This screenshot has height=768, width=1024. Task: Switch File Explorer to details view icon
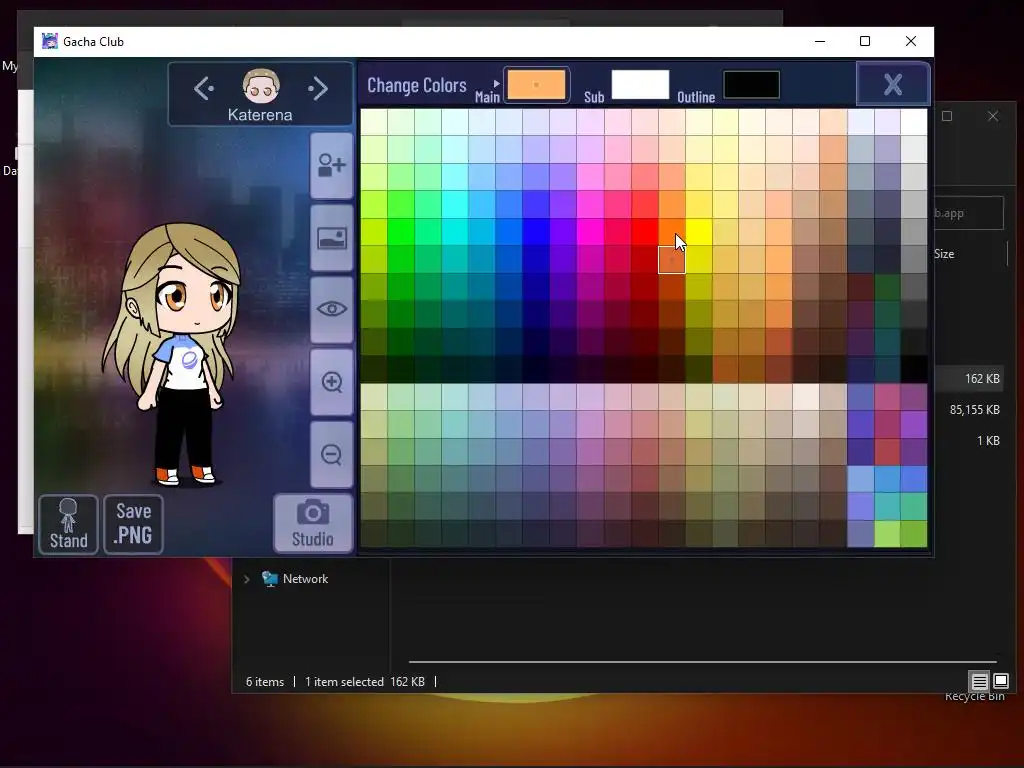[x=980, y=682]
